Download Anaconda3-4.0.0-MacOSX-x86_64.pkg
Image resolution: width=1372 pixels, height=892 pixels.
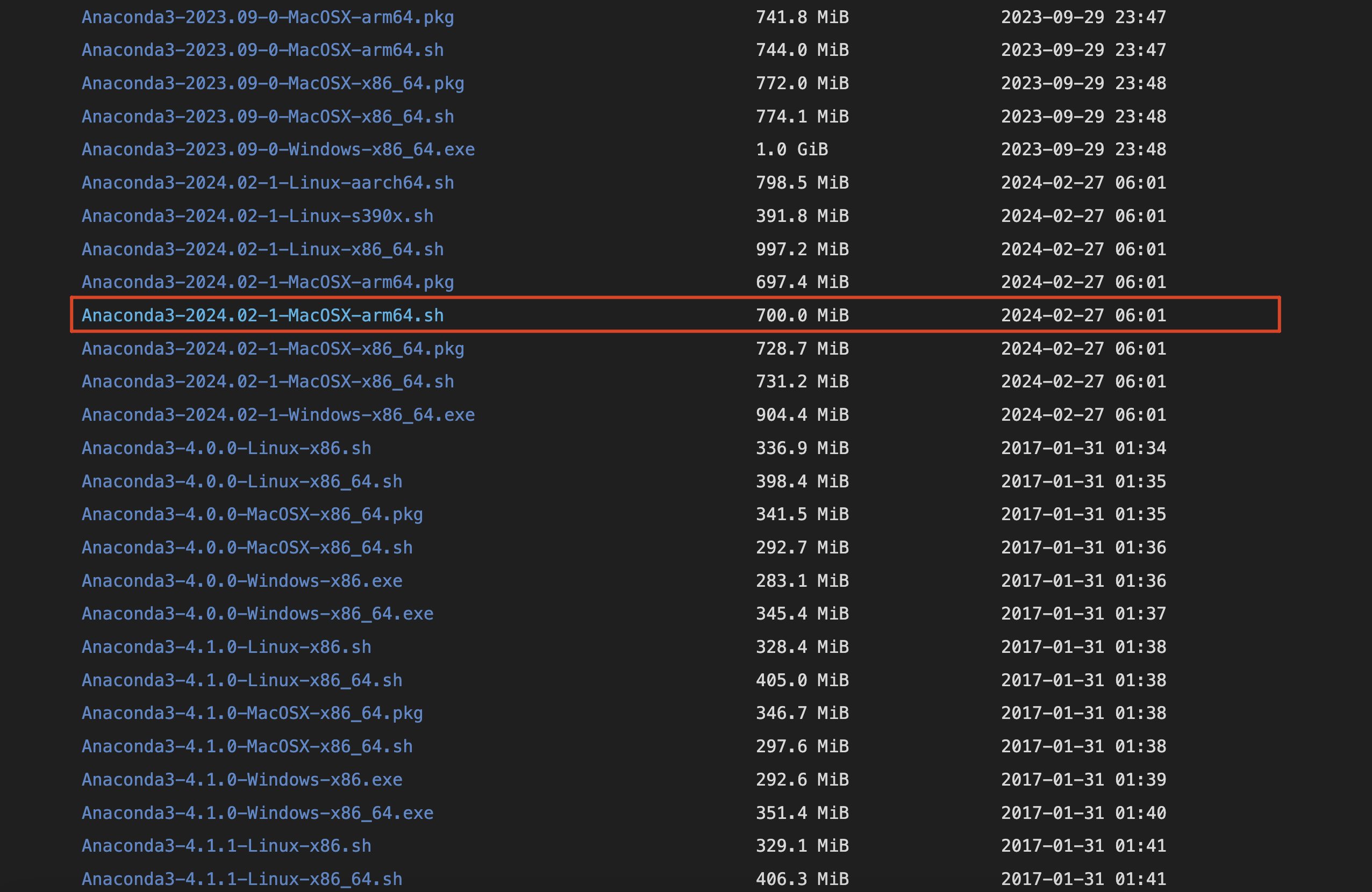coord(252,514)
